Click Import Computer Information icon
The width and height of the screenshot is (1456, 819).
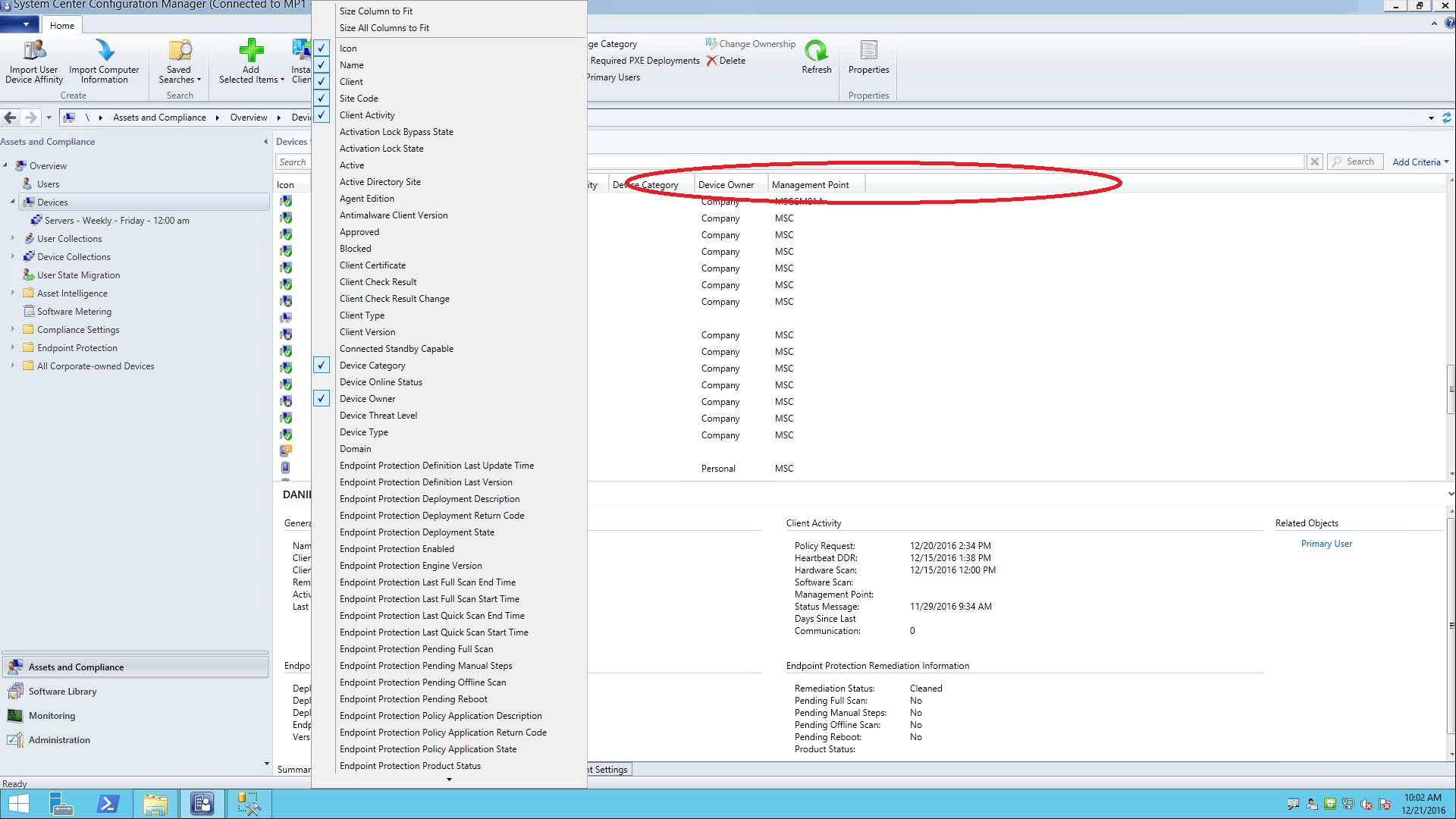[x=105, y=51]
